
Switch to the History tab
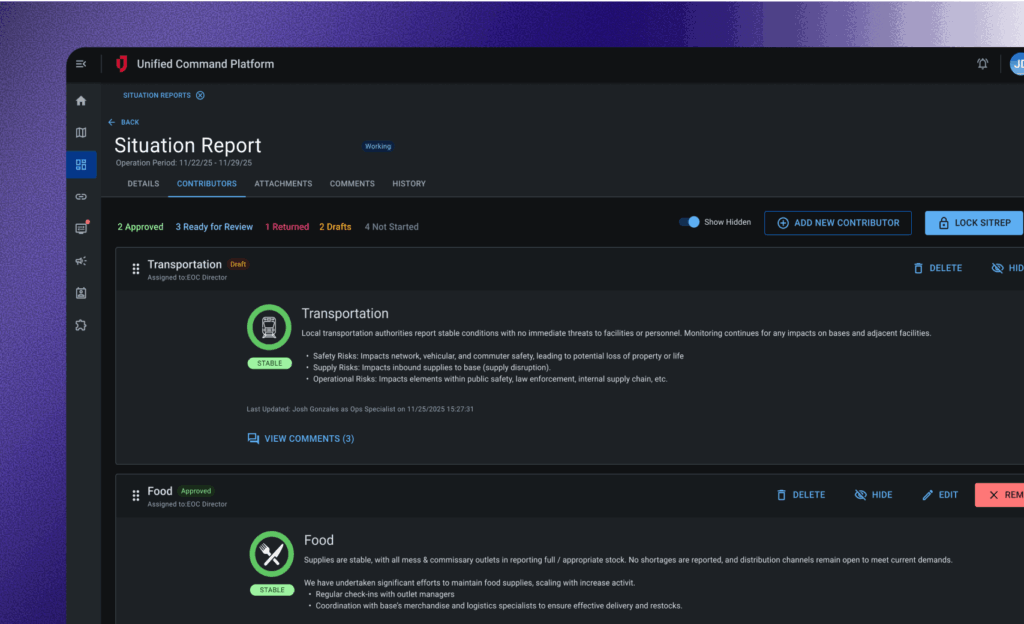click(409, 184)
